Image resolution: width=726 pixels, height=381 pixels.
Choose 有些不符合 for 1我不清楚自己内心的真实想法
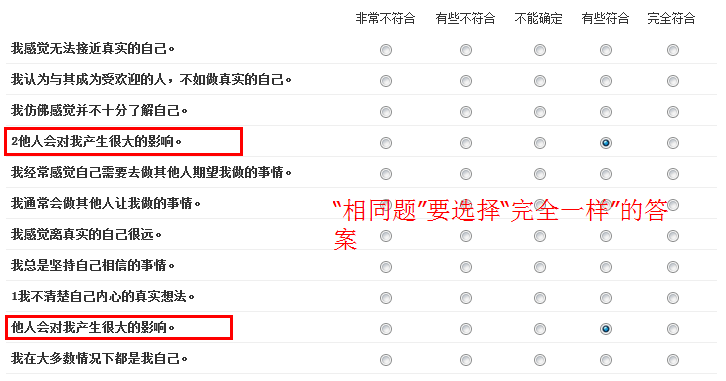tap(466, 298)
